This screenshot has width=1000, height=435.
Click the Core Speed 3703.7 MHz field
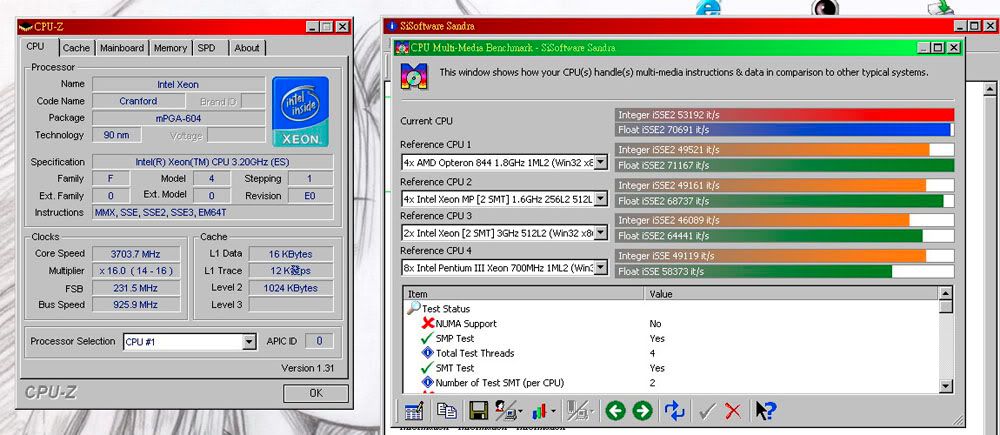click(136, 254)
